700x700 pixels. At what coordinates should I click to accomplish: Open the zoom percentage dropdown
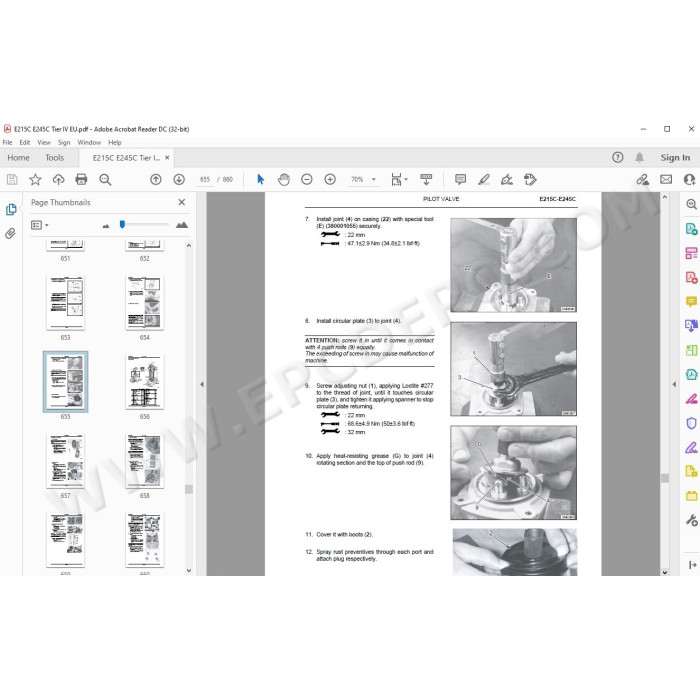pos(374,179)
